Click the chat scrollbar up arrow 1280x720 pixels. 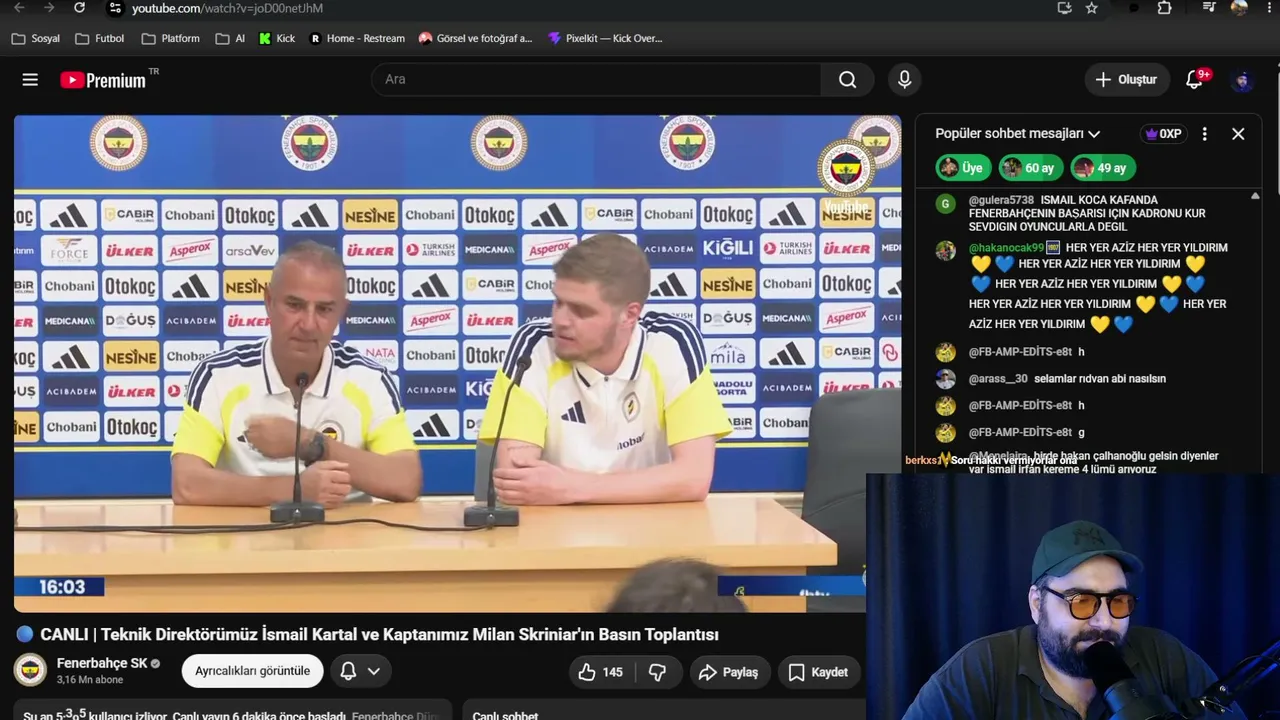[x=1255, y=197]
